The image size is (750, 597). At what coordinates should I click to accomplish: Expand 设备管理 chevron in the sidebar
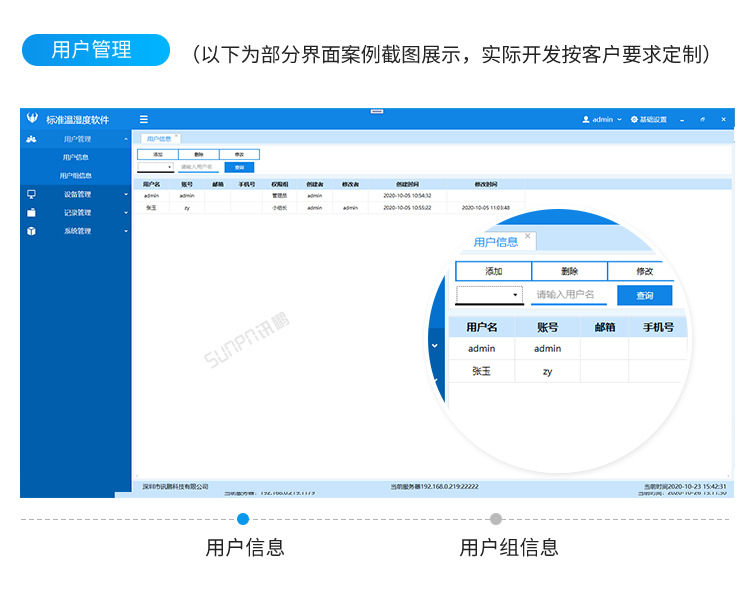[126, 194]
